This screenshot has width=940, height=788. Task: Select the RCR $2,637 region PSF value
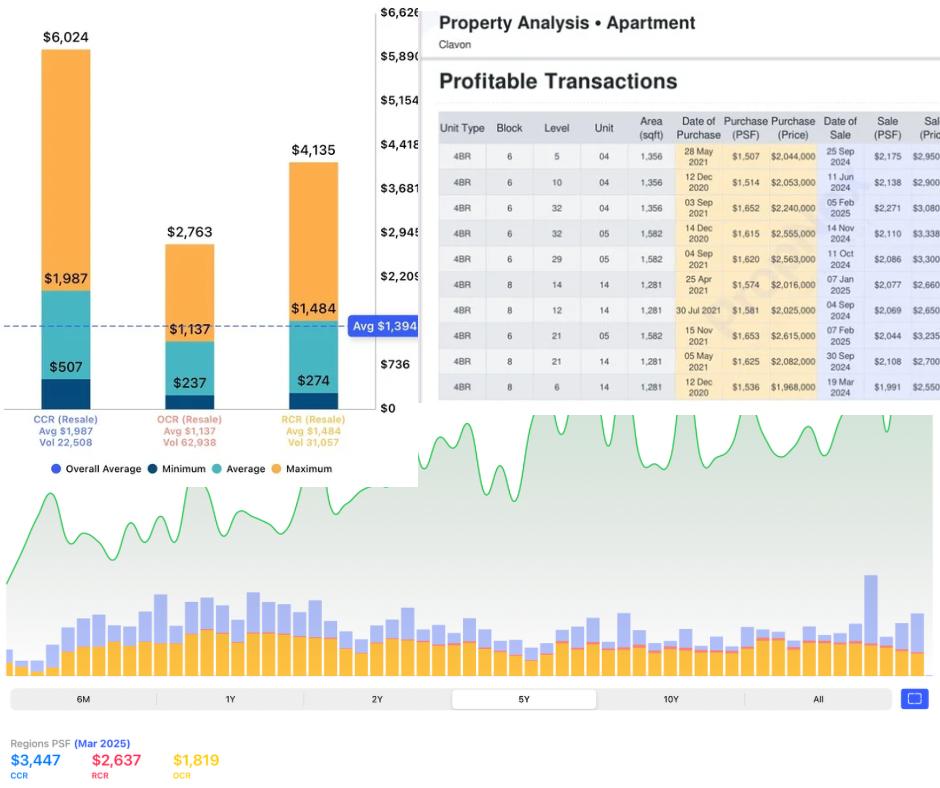click(116, 760)
